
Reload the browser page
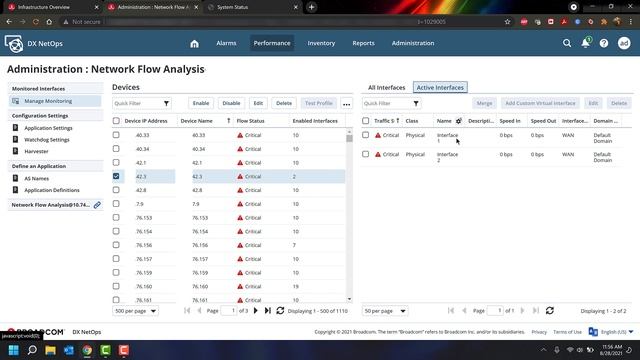tap(36, 22)
